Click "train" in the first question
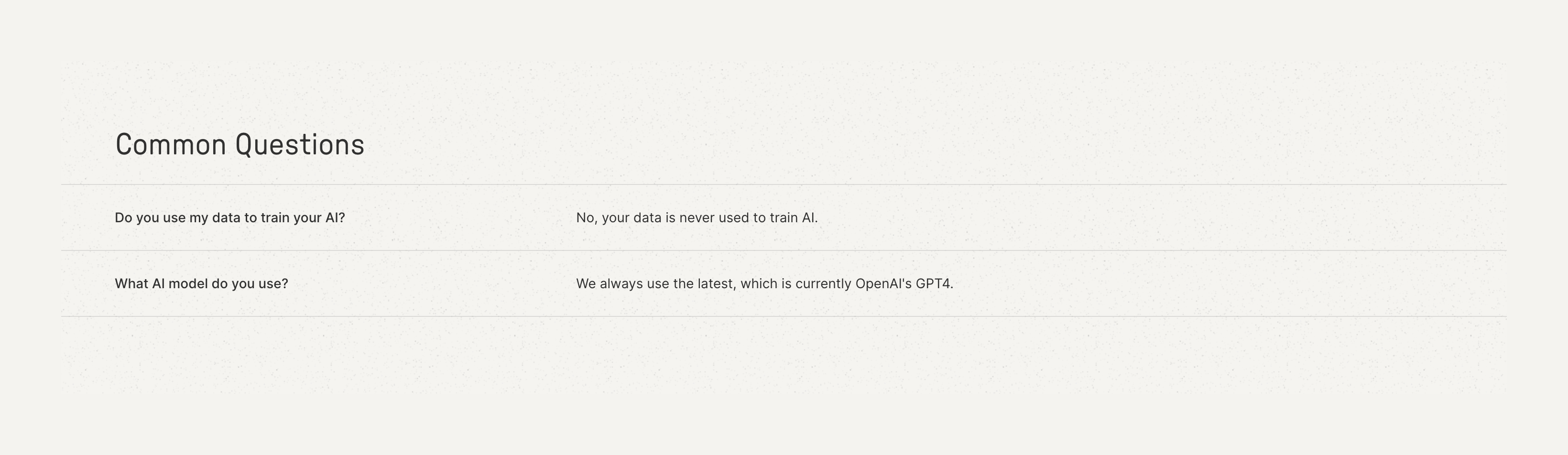1568x455 pixels. tap(274, 218)
